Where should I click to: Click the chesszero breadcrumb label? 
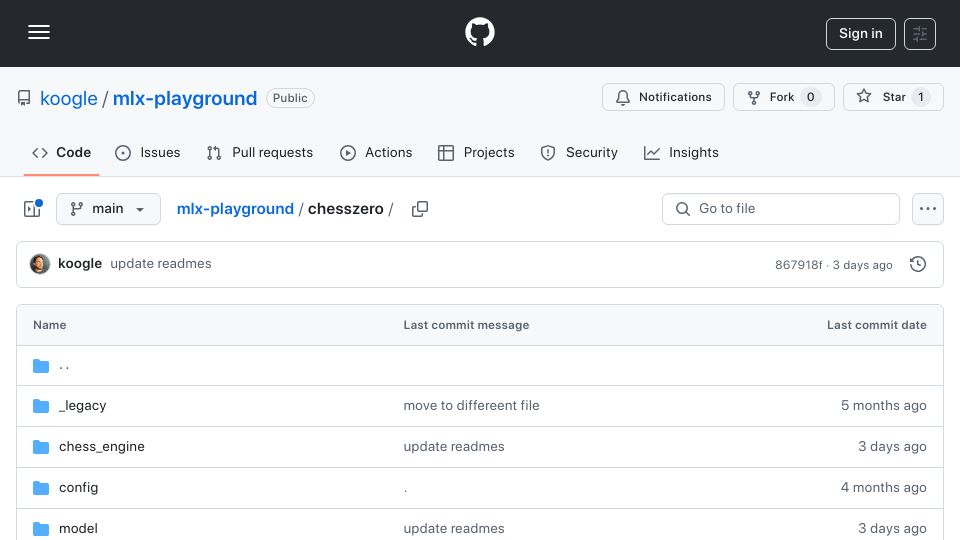click(345, 209)
